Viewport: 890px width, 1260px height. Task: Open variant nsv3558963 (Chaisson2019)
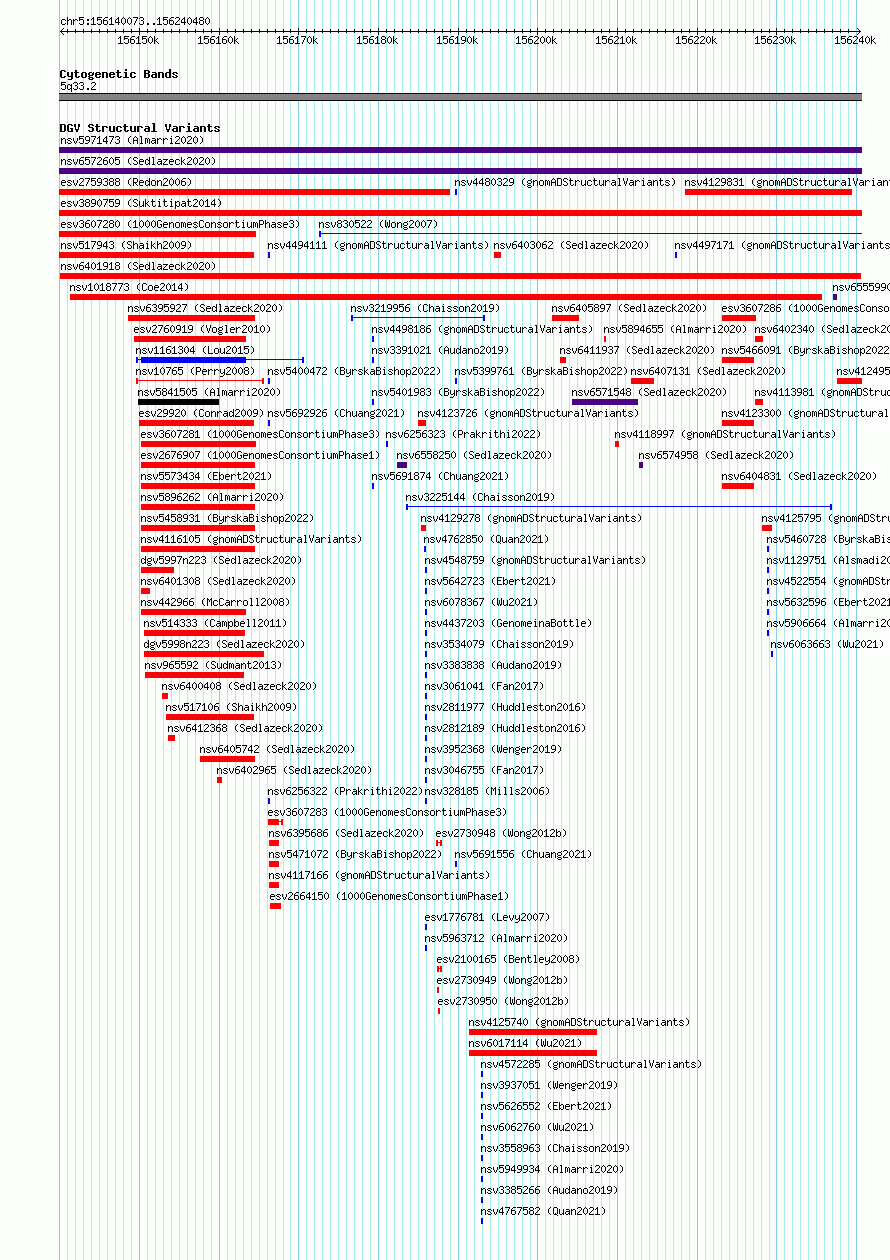pyautogui.click(x=555, y=1148)
